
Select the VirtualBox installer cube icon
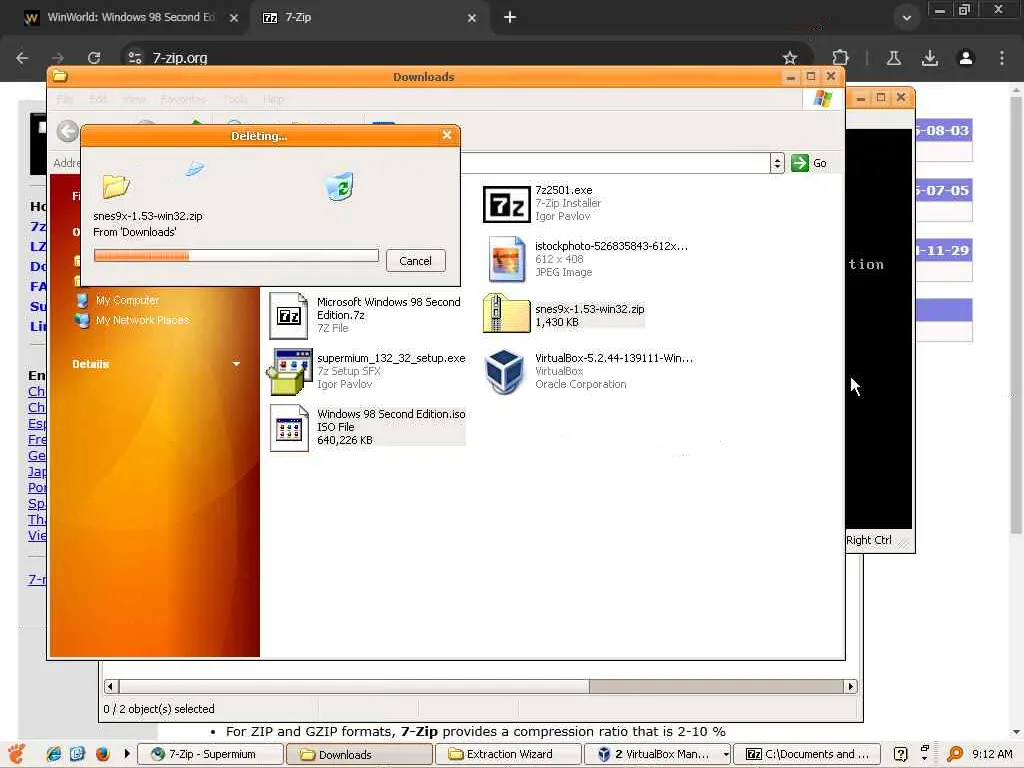coord(504,371)
